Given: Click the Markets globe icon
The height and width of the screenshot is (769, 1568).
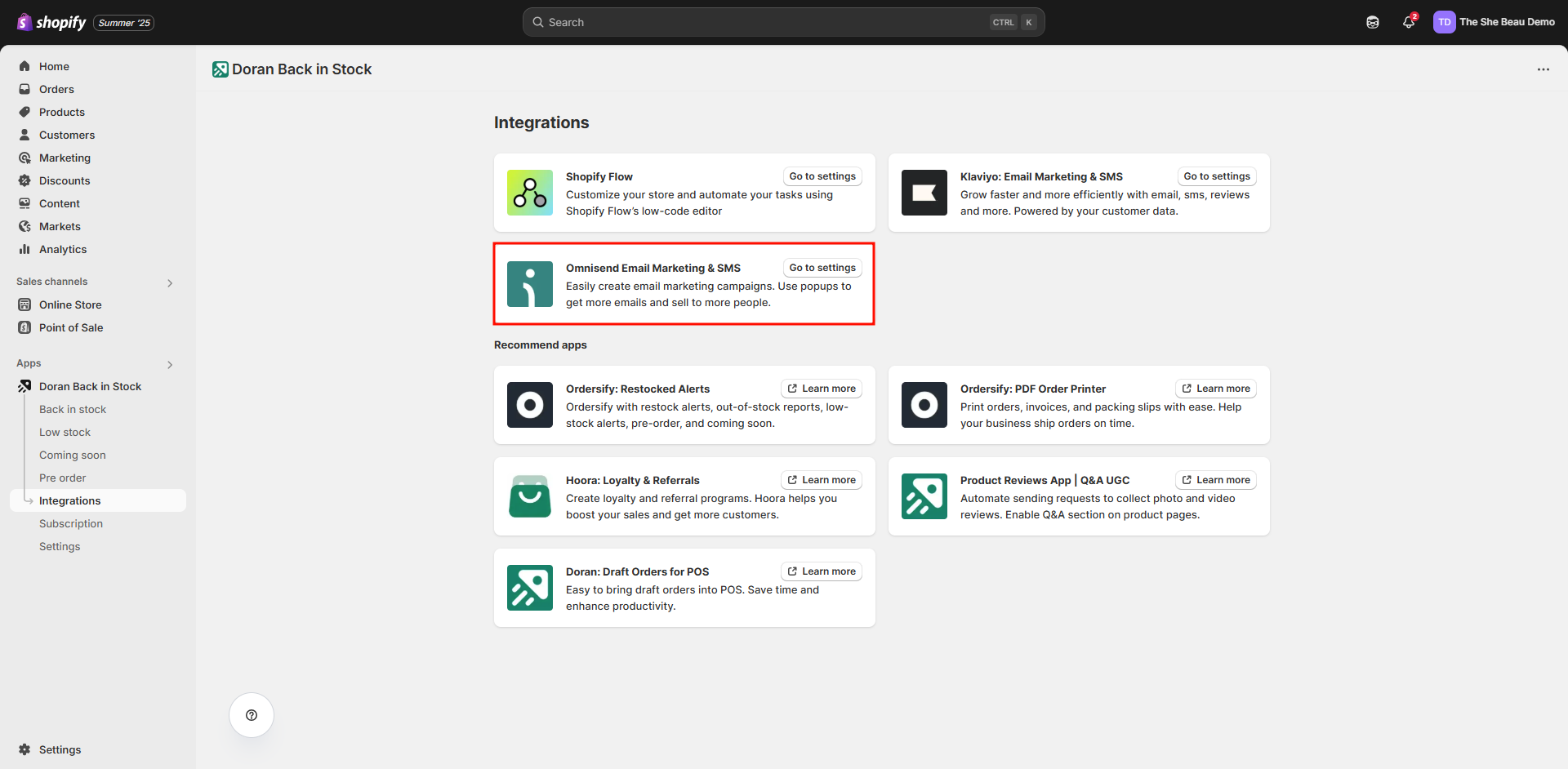Looking at the screenshot, I should coord(24,226).
